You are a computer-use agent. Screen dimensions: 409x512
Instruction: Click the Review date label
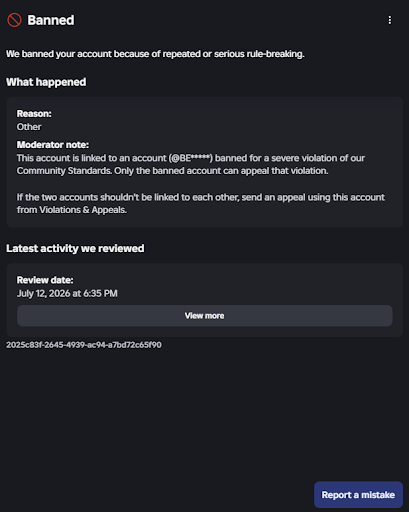click(45, 280)
